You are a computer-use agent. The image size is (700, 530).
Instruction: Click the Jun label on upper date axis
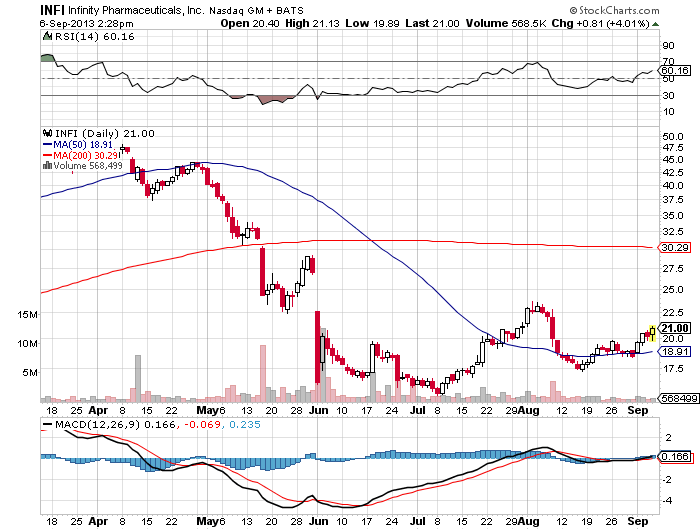click(319, 410)
